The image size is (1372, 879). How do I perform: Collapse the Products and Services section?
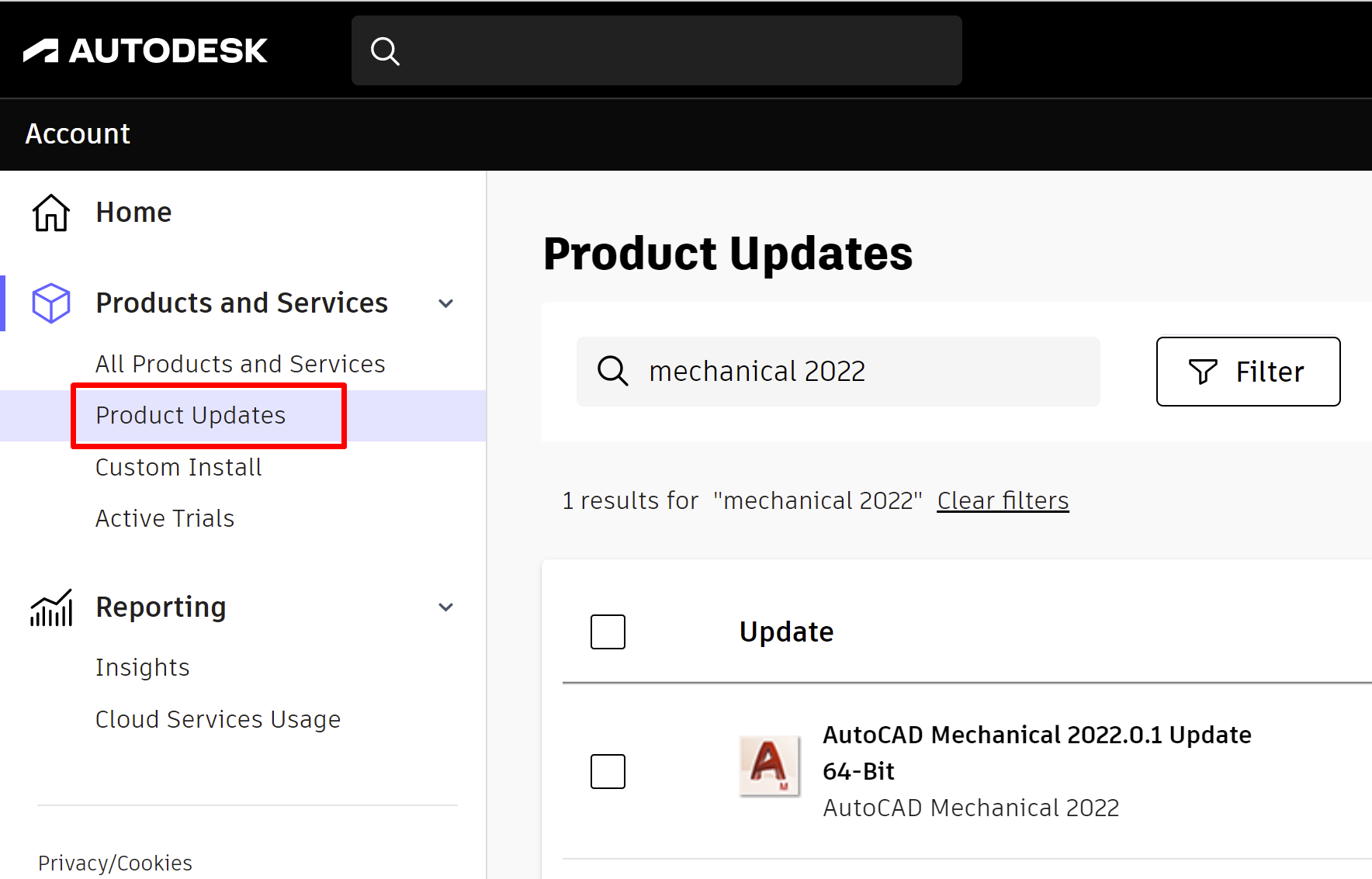click(445, 303)
